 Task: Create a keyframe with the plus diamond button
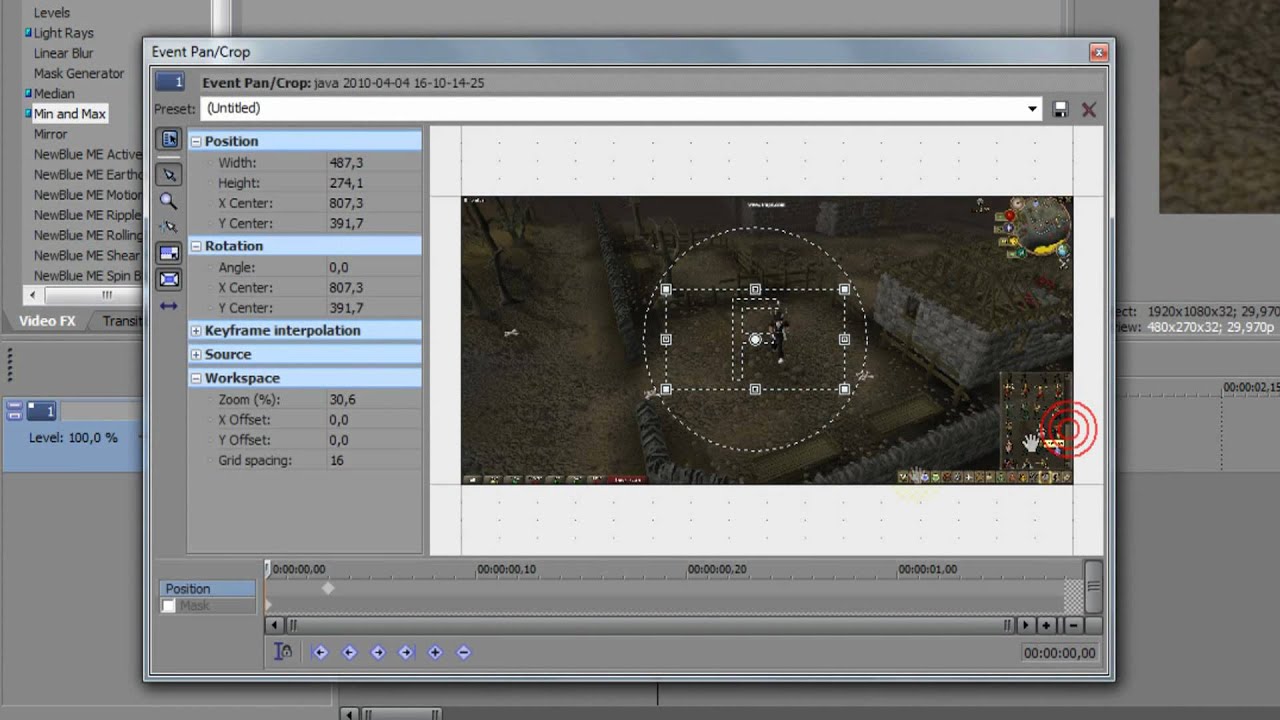[x=435, y=652]
